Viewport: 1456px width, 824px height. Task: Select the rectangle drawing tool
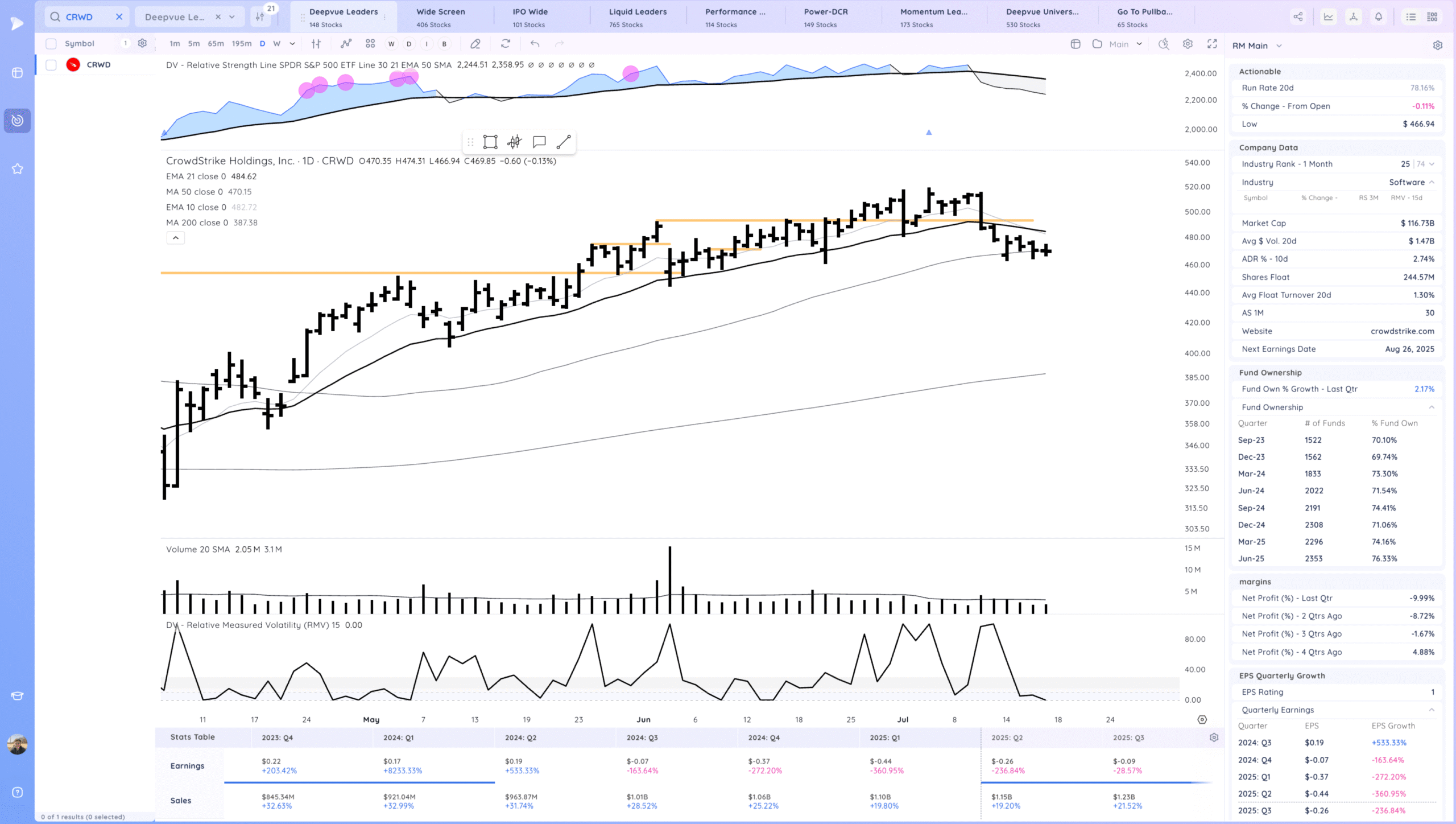[490, 142]
